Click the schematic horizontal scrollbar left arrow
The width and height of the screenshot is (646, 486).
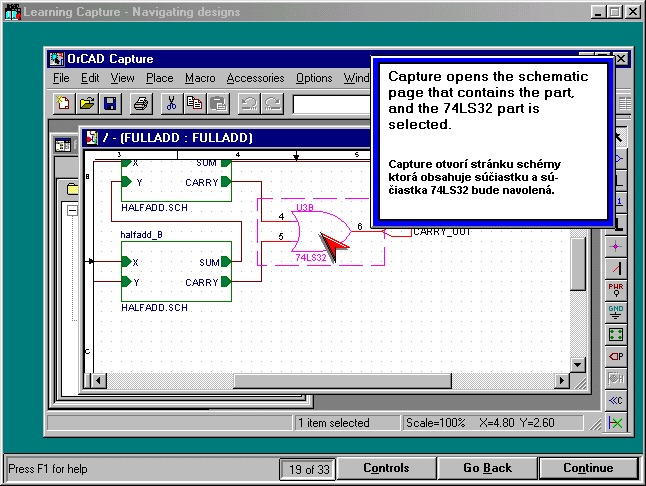click(x=97, y=381)
